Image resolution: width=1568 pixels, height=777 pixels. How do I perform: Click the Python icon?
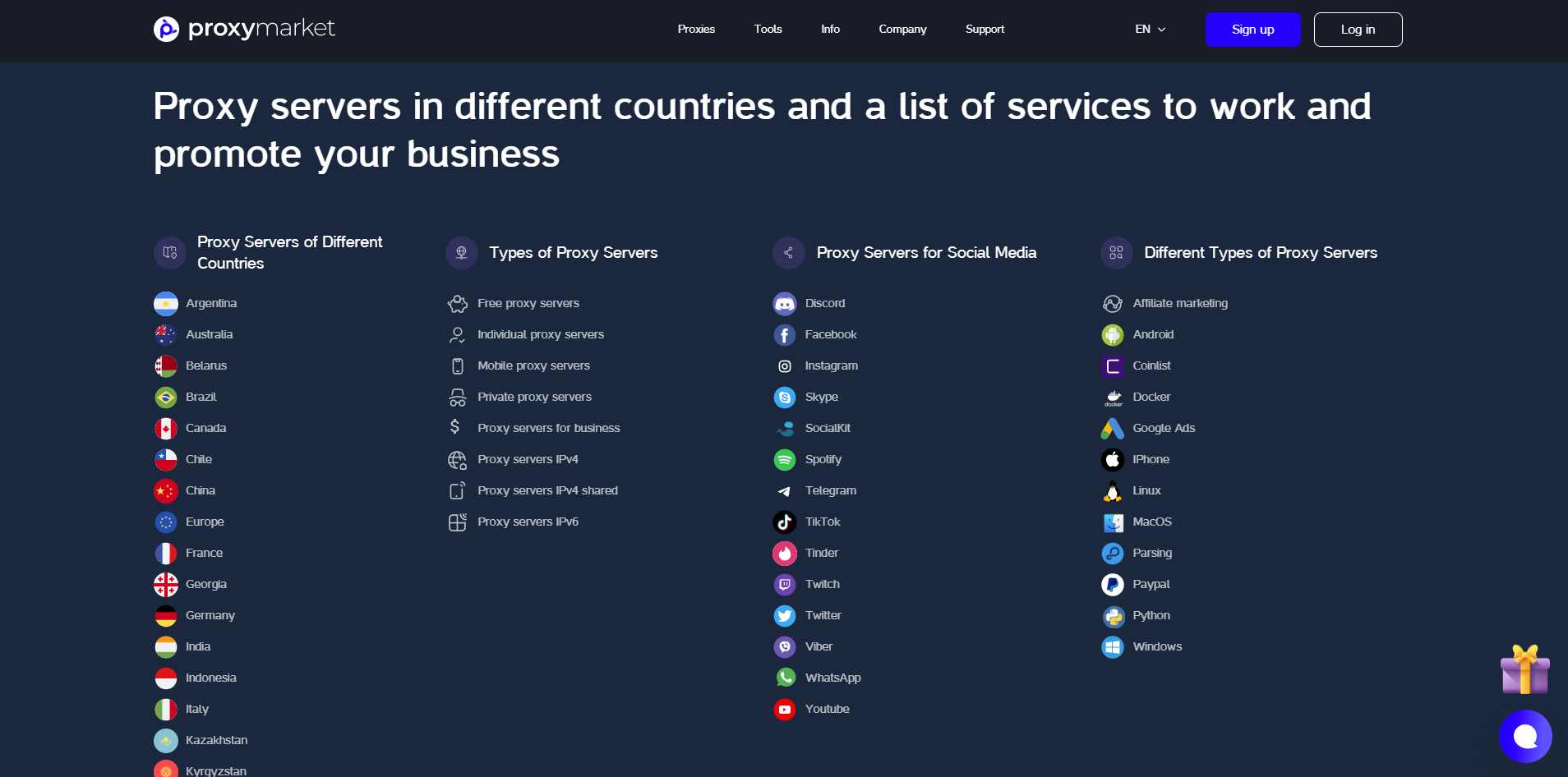tap(1114, 616)
